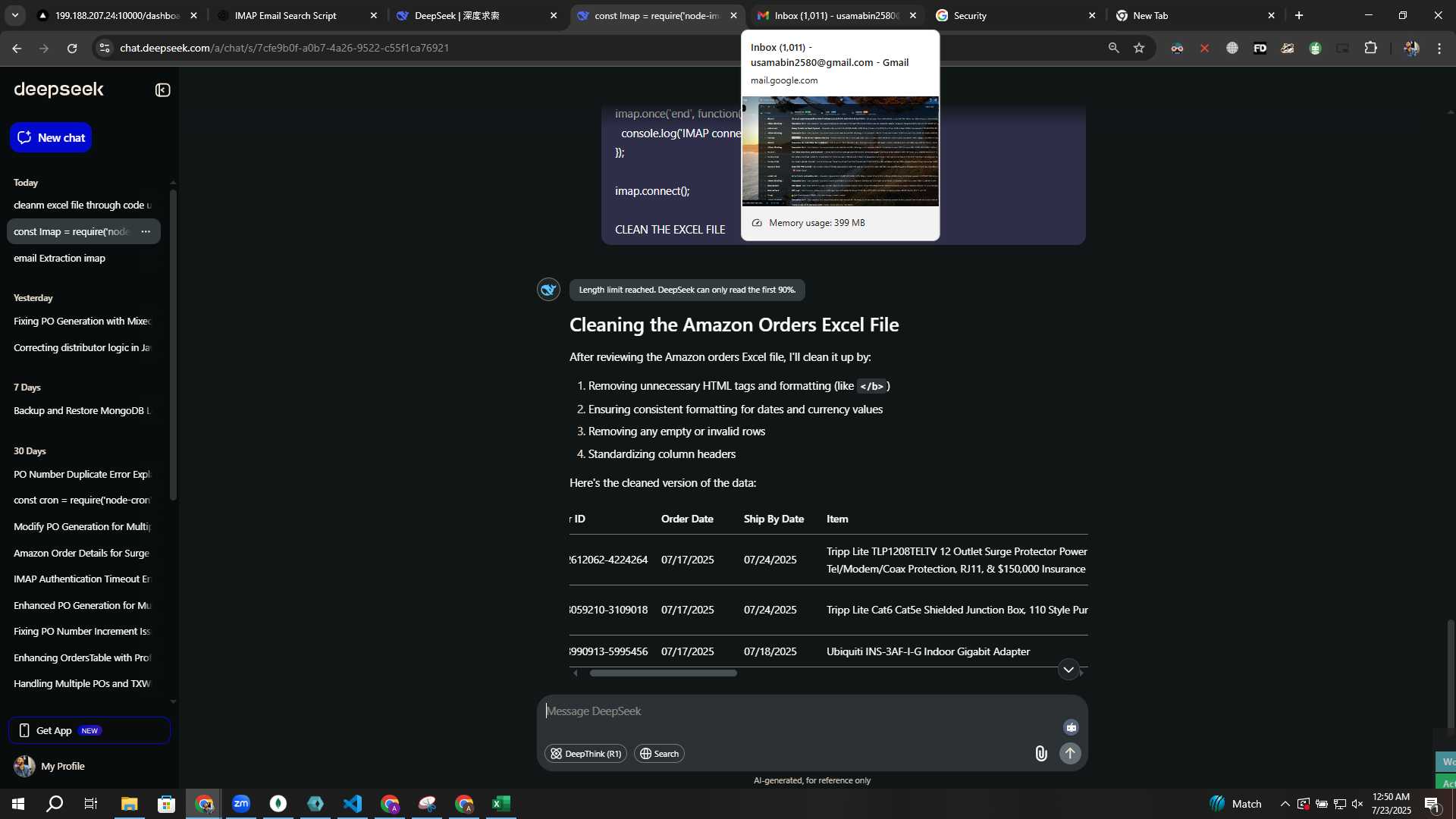Switch to DeepSeek | 深度求索 tab
Screen dimensions: 1456x819
pos(477,15)
